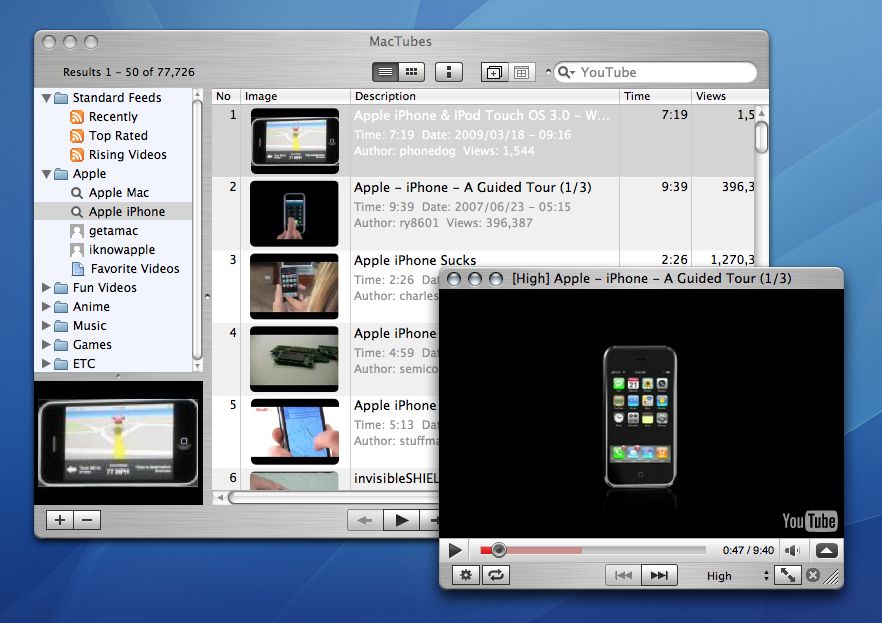The height and width of the screenshot is (623, 882).
Task: Click the video progress slider knob
Action: click(x=498, y=550)
